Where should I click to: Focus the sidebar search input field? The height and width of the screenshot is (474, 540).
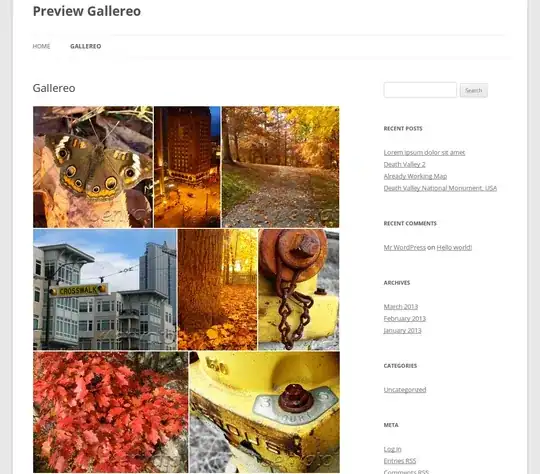click(420, 90)
